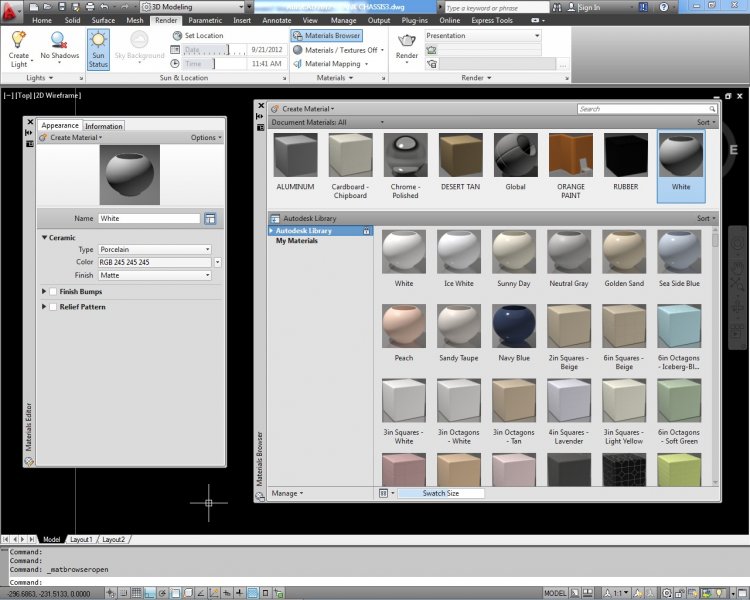Toggle the MODEL space button in status bar
750x600 pixels.
point(555,593)
